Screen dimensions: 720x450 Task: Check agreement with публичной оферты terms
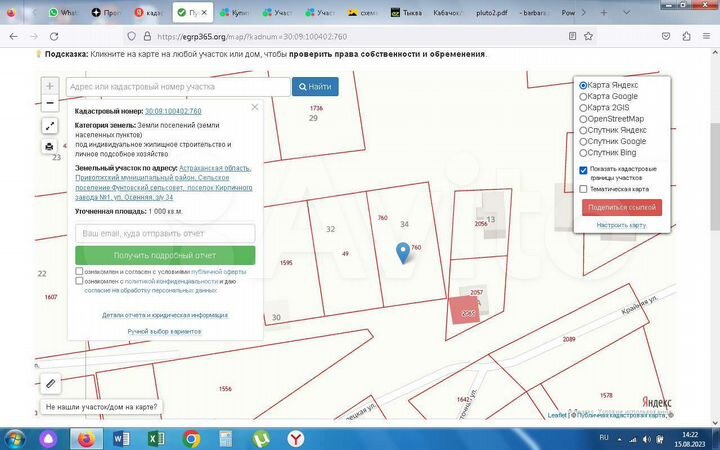tap(79, 271)
